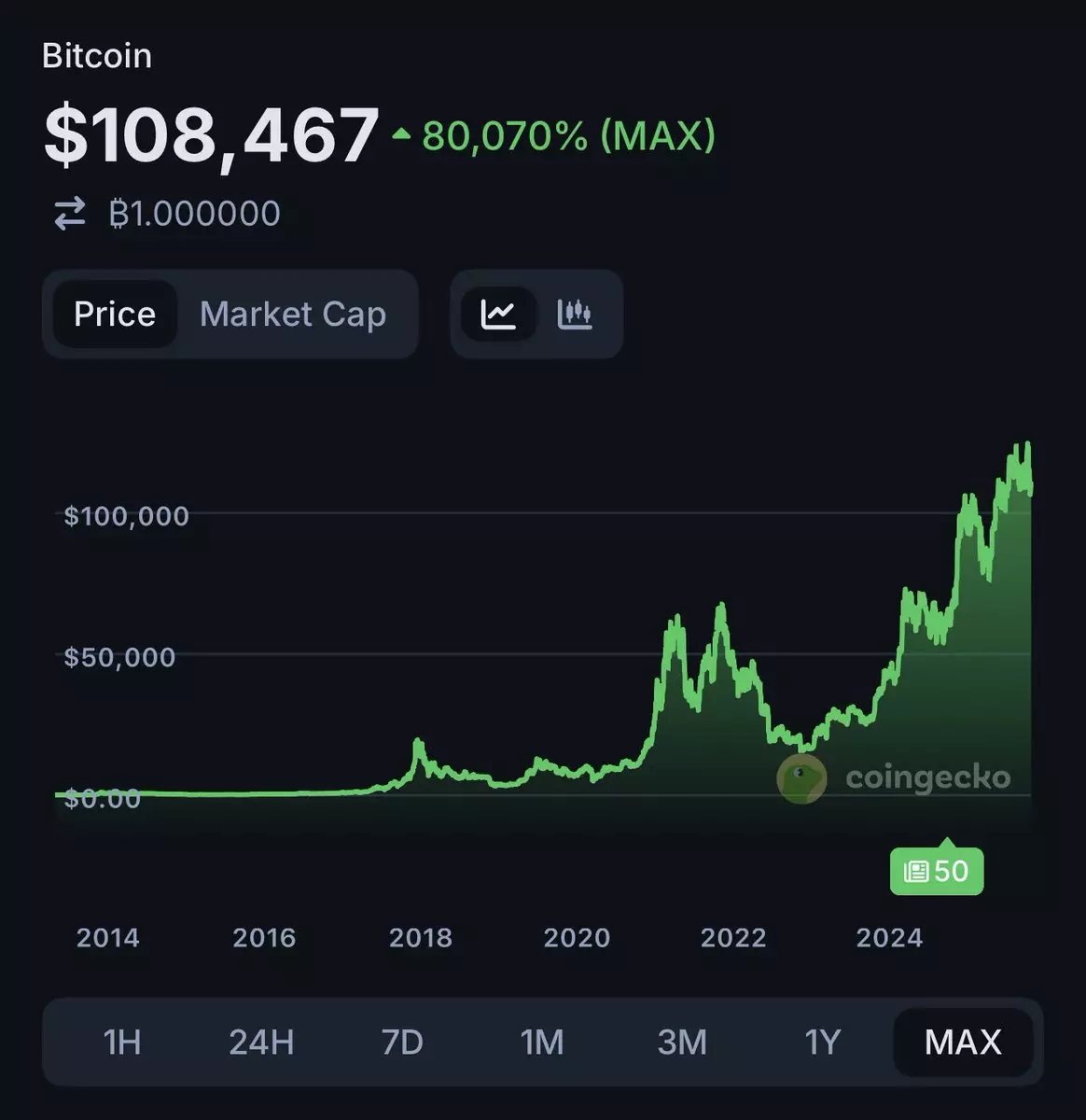Choose the 1Y time range
Viewport: 1086px width, 1120px height.
[823, 1042]
